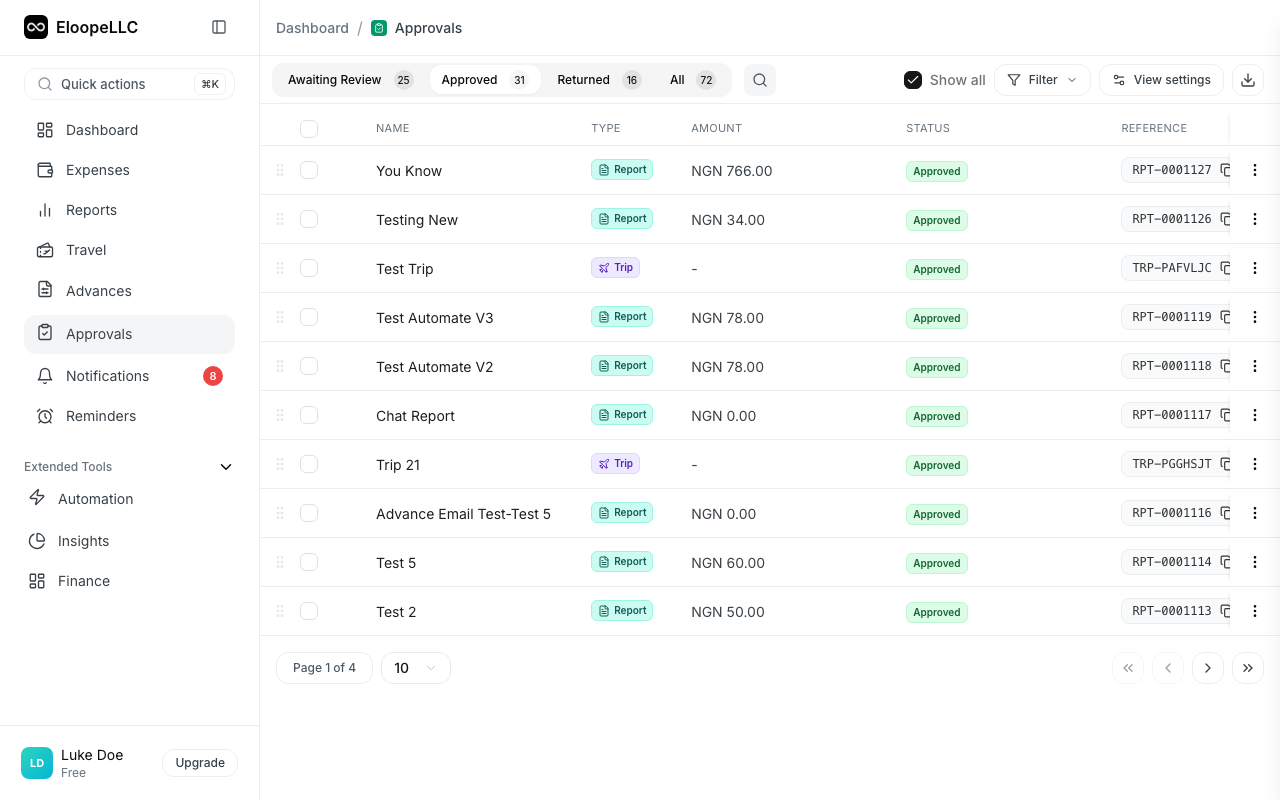
Task: Click the download export icon
Action: [x=1247, y=80]
